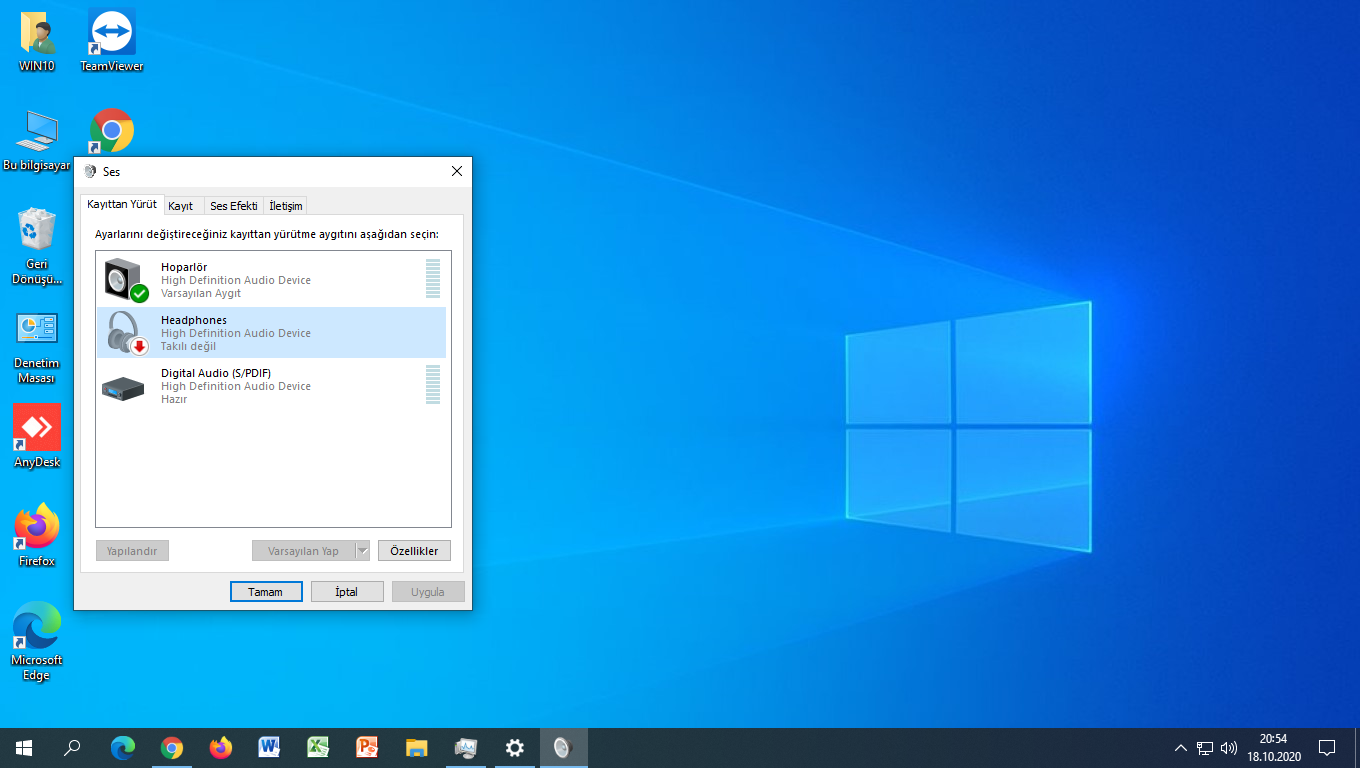
Task: Show hidden tray icons chevron
Action: (x=1181, y=748)
